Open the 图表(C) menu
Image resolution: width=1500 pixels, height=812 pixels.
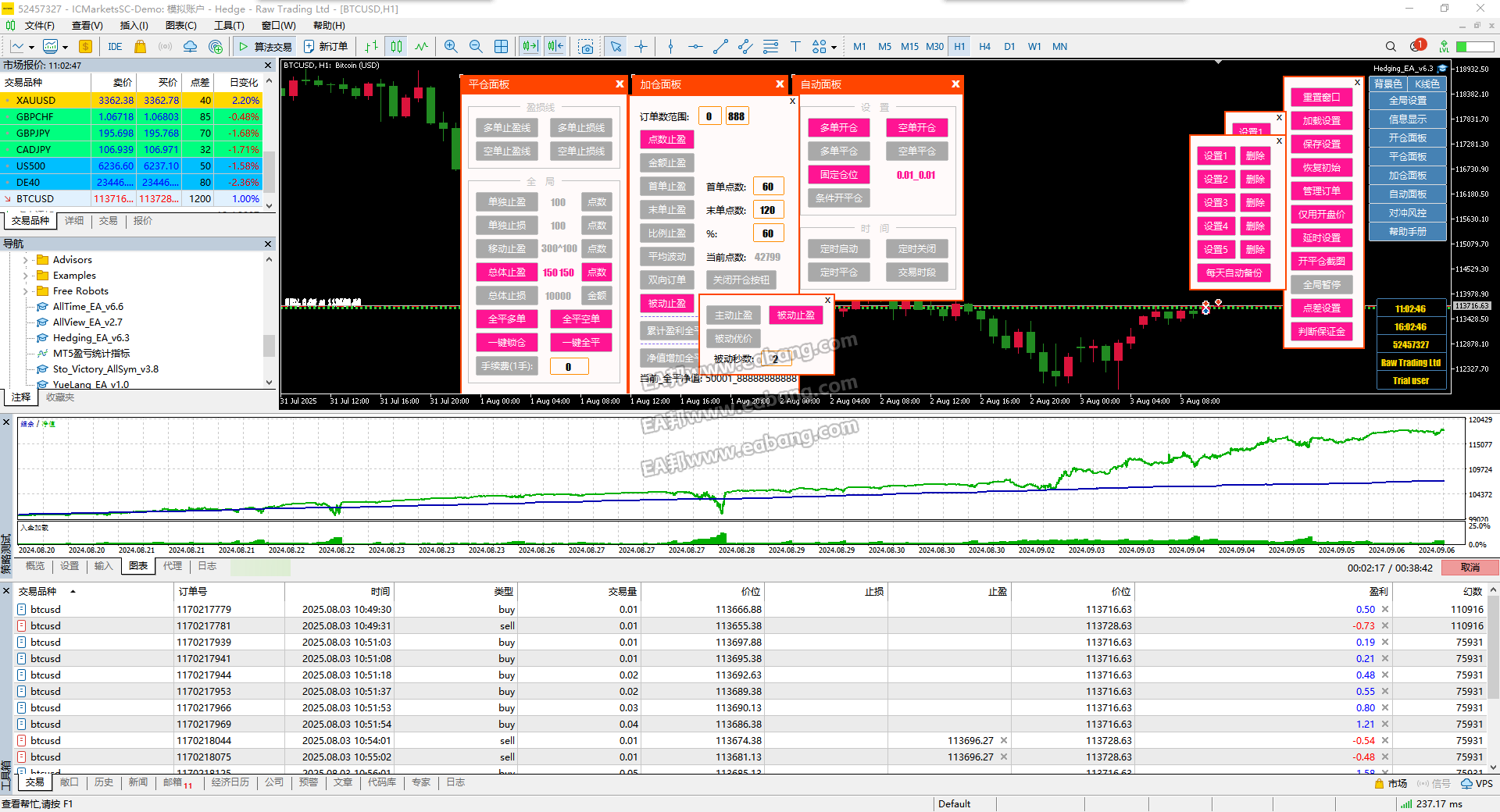[181, 26]
